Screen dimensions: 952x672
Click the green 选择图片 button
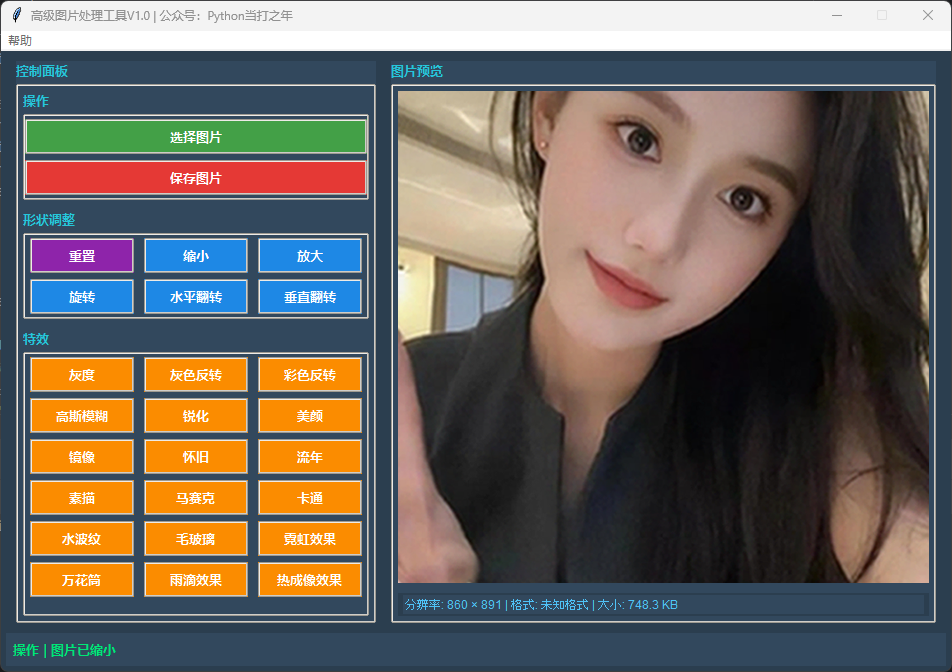coord(196,137)
